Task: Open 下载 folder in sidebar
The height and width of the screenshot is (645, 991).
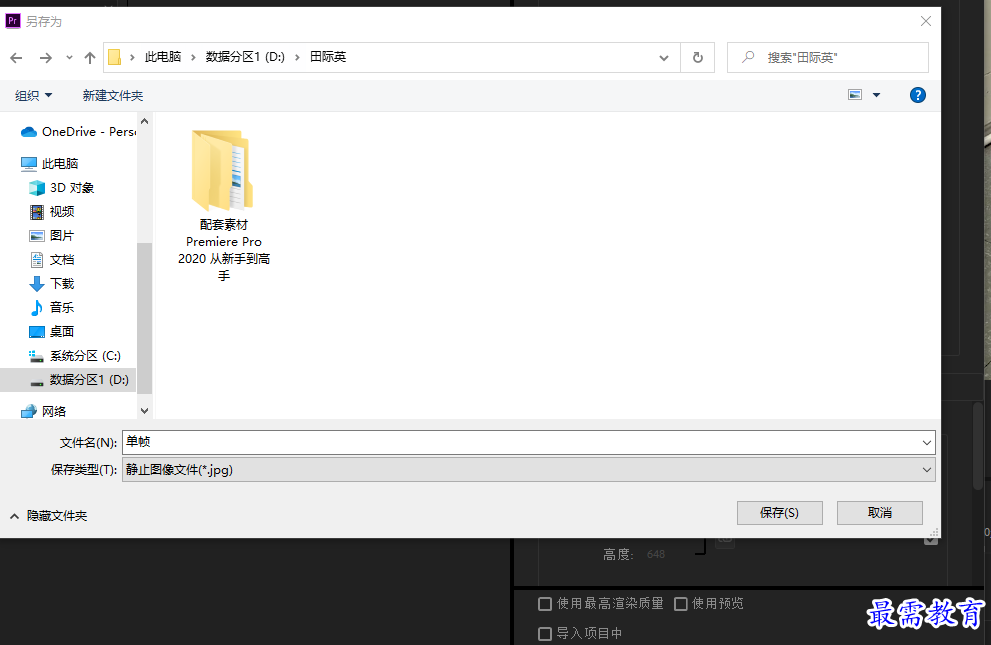Action: click(x=52, y=284)
